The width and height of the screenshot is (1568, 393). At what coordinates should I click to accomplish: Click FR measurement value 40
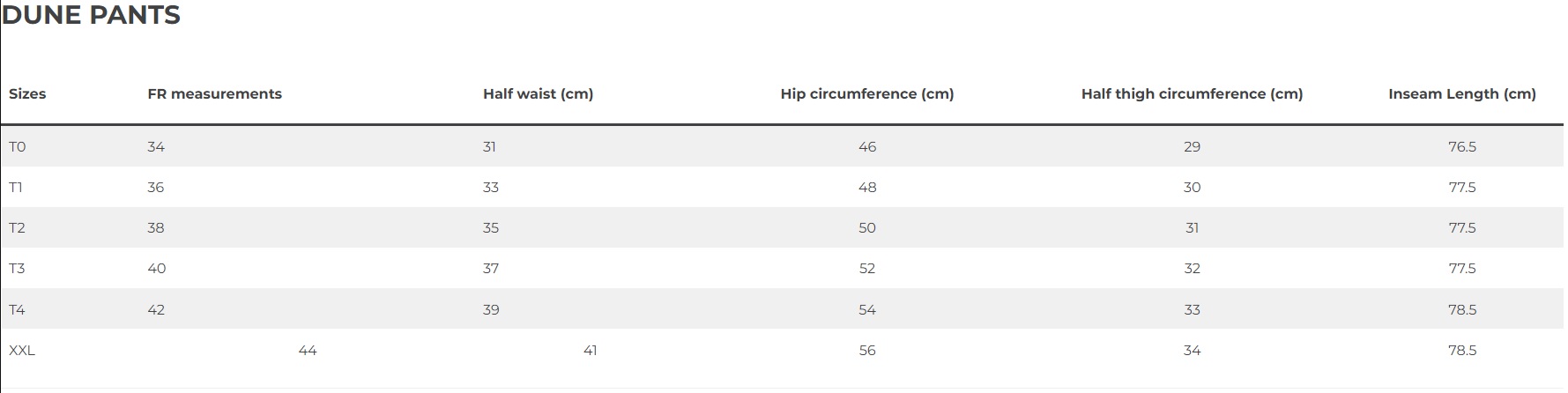pyautogui.click(x=157, y=268)
